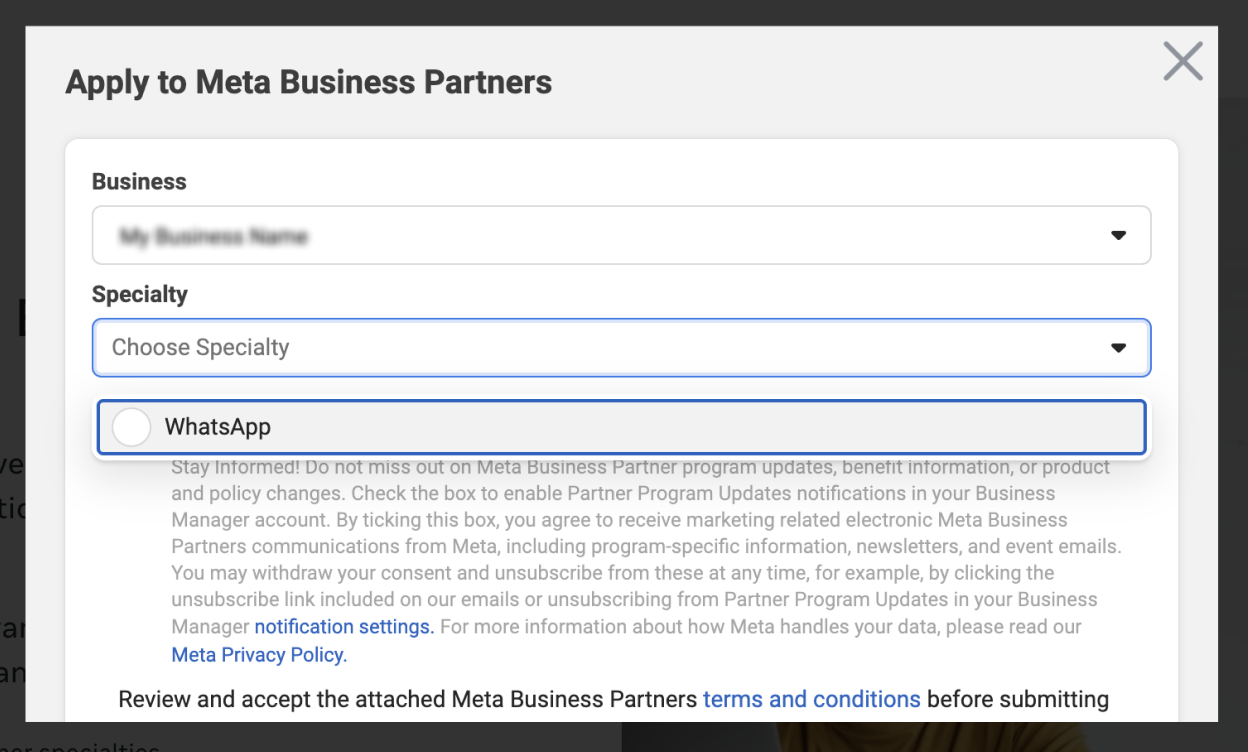Open the terms and conditions link
Screen dimensions: 1248x752
[x=811, y=699]
